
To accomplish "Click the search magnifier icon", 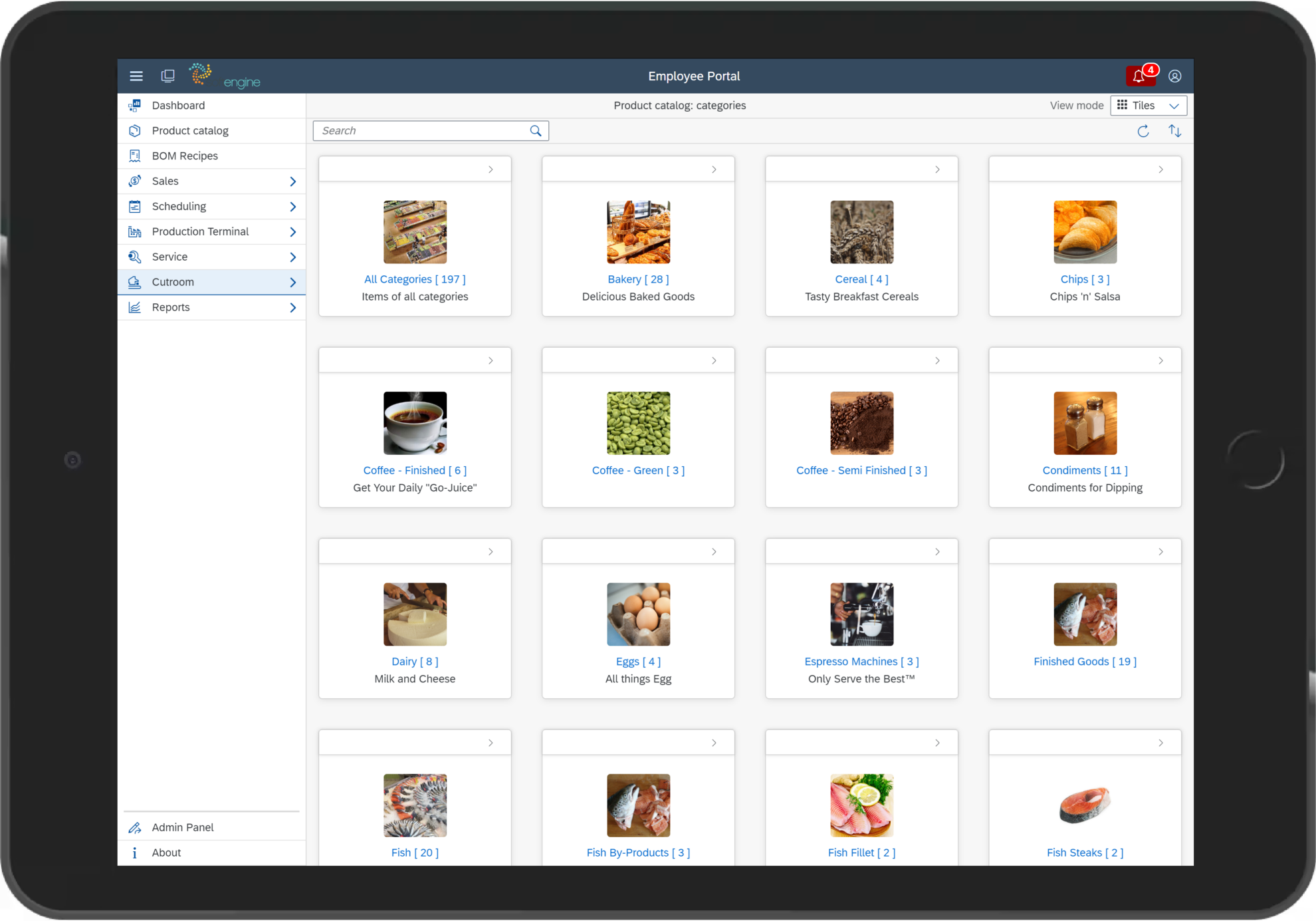I will click(536, 131).
